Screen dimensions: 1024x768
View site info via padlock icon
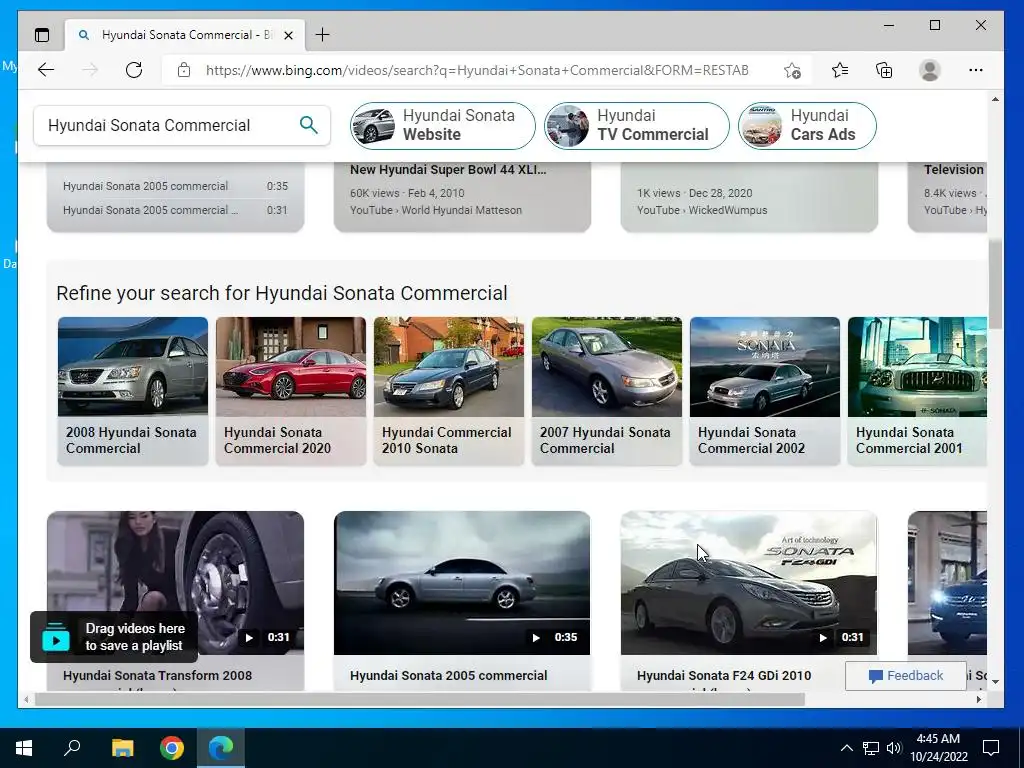click(184, 70)
